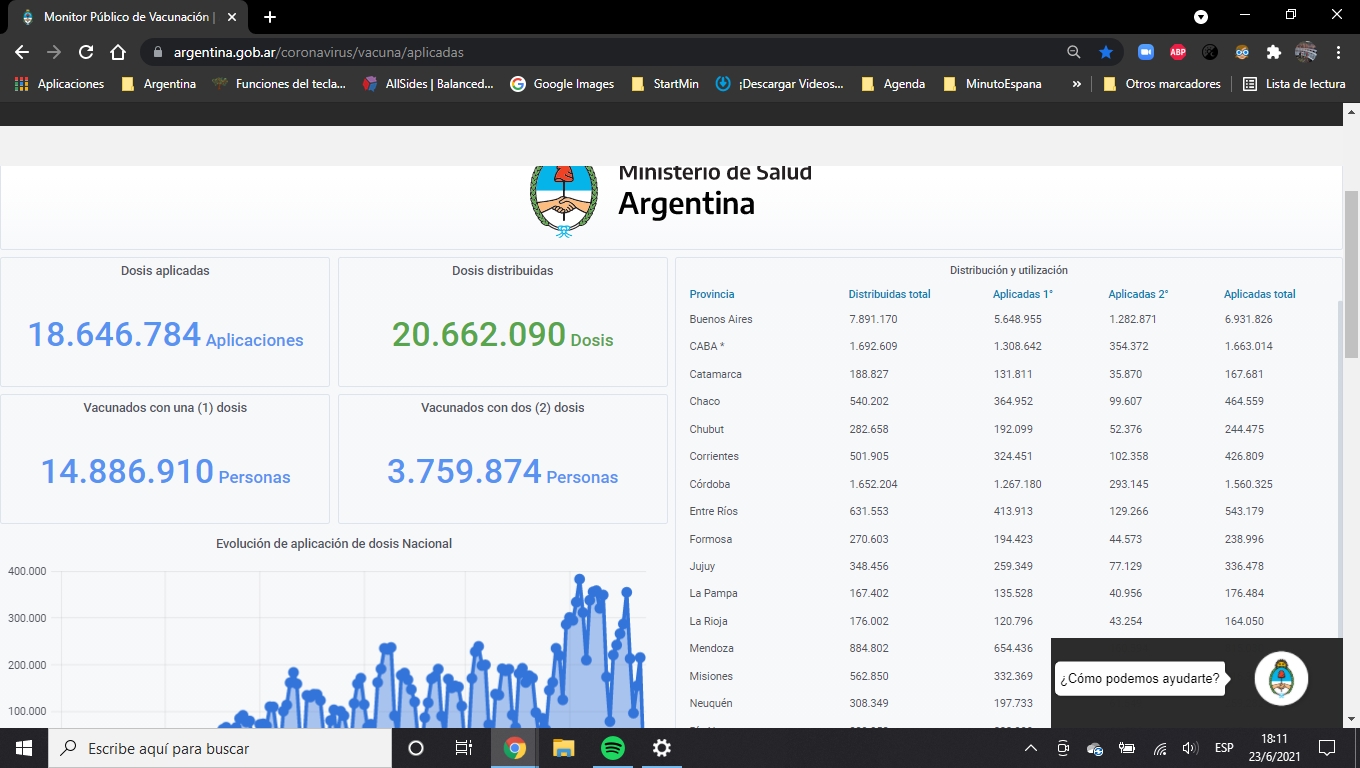The height and width of the screenshot is (768, 1360).
Task: Open File Explorer from the taskbar
Action: pos(564,748)
